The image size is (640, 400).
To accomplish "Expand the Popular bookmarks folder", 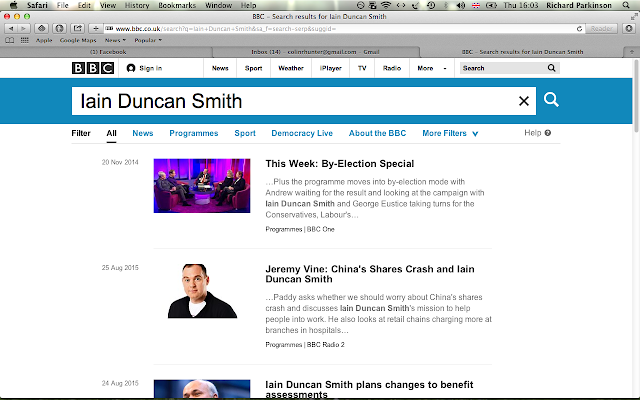I will (x=148, y=40).
